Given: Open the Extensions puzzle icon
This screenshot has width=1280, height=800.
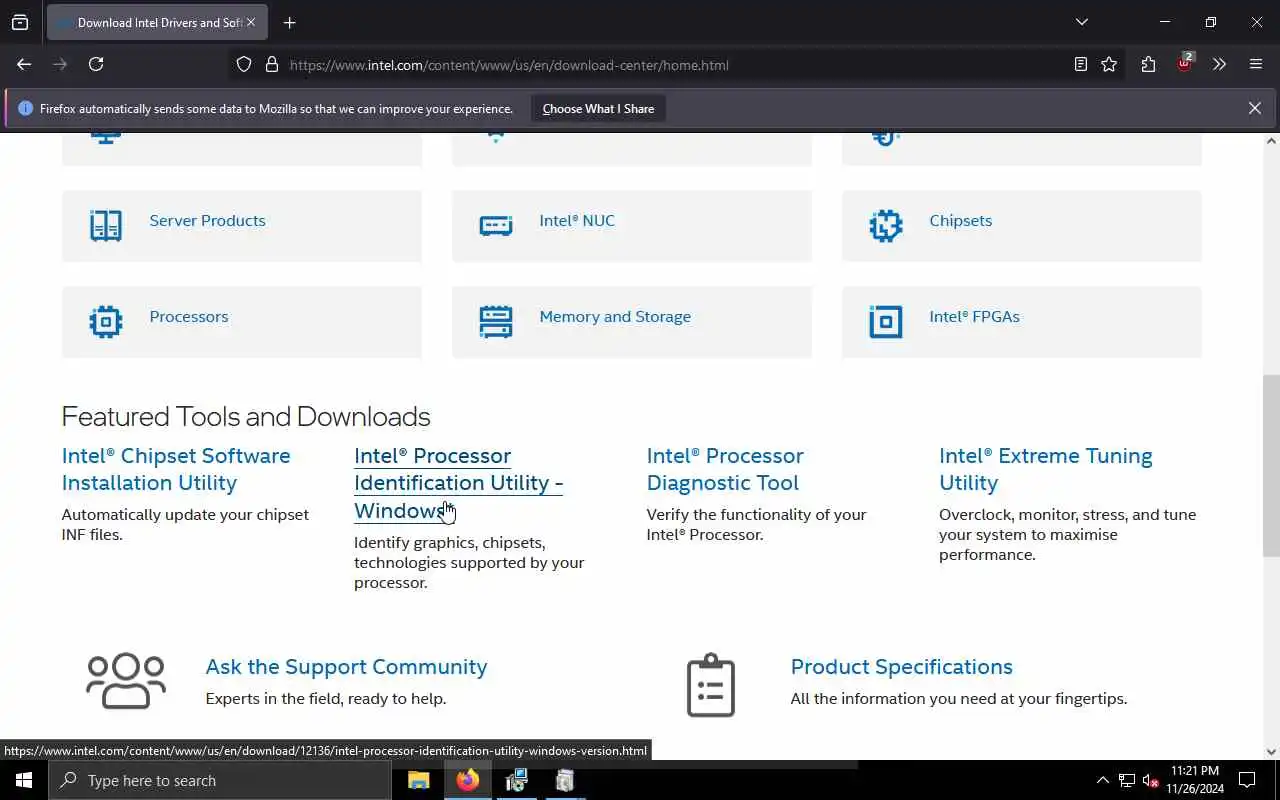Looking at the screenshot, I should [1148, 65].
